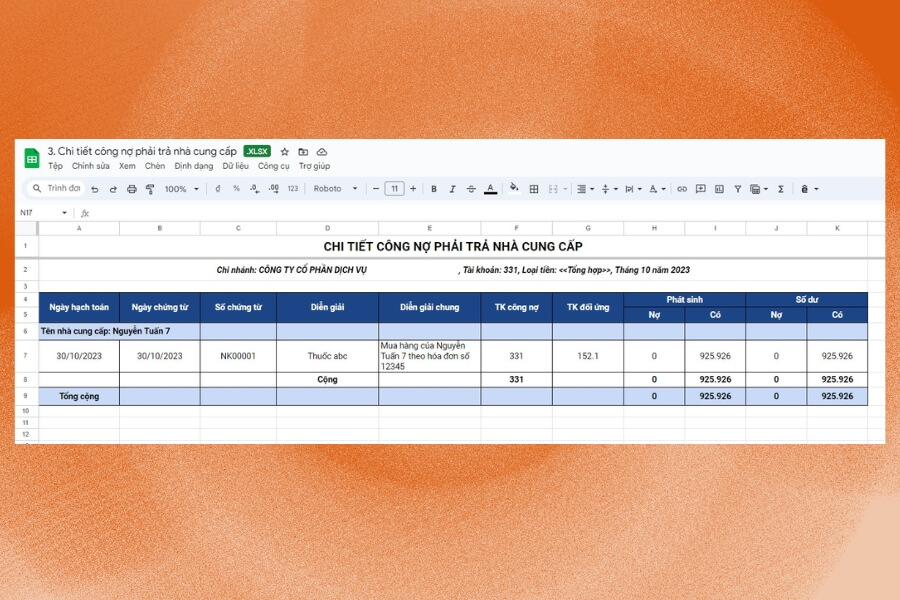The image size is (900, 600).
Task: Open the Dữ liệu menu
Action: coord(235,166)
